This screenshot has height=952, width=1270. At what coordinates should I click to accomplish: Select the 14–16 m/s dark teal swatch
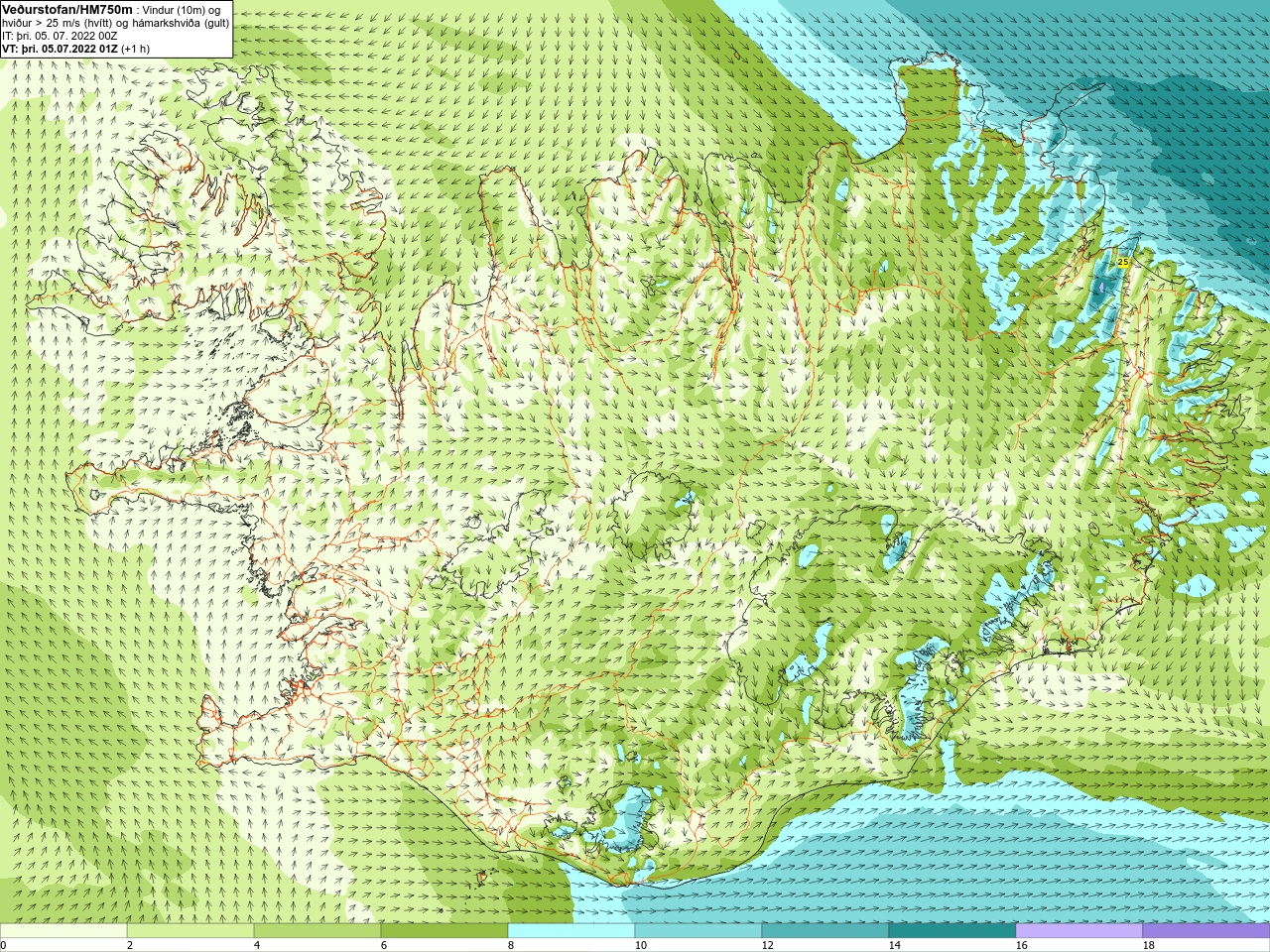952,931
